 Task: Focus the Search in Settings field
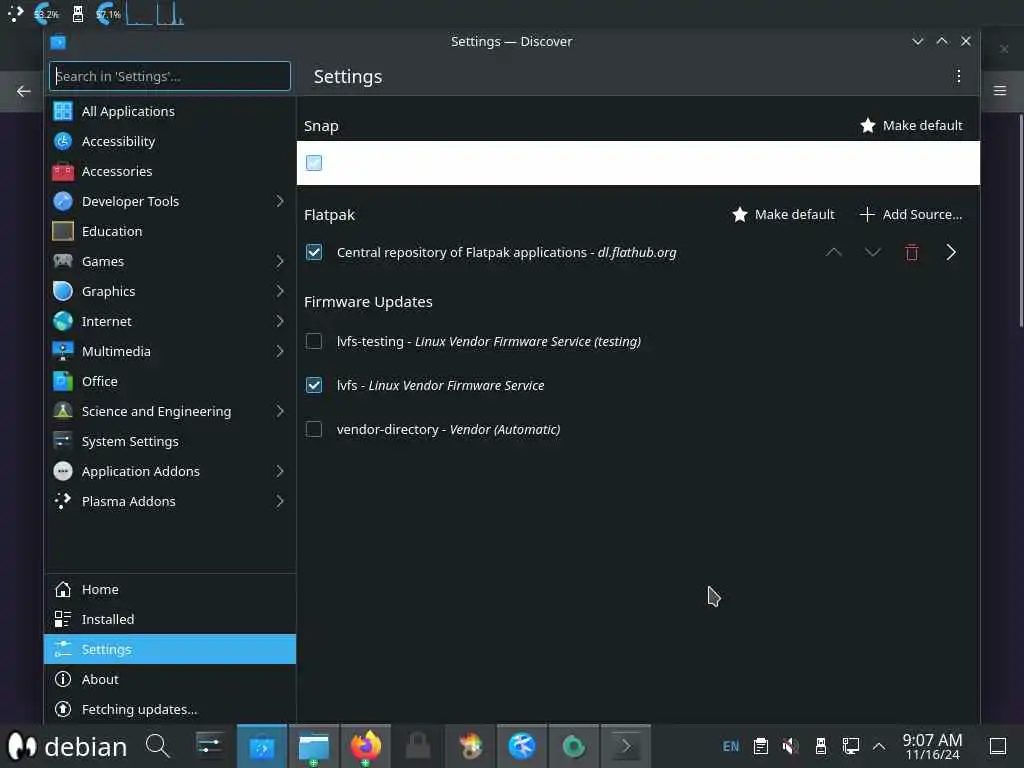(x=170, y=76)
